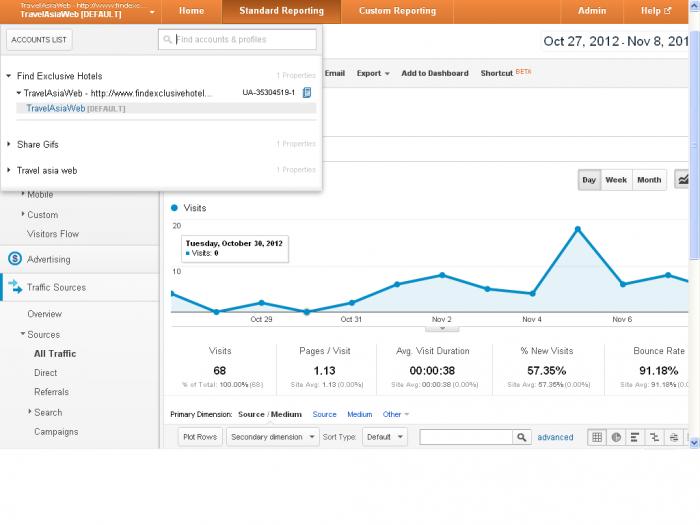Viewport: 700px width, 525px height.
Task: Click the Shortcut BETA button
Action: (x=505, y=73)
